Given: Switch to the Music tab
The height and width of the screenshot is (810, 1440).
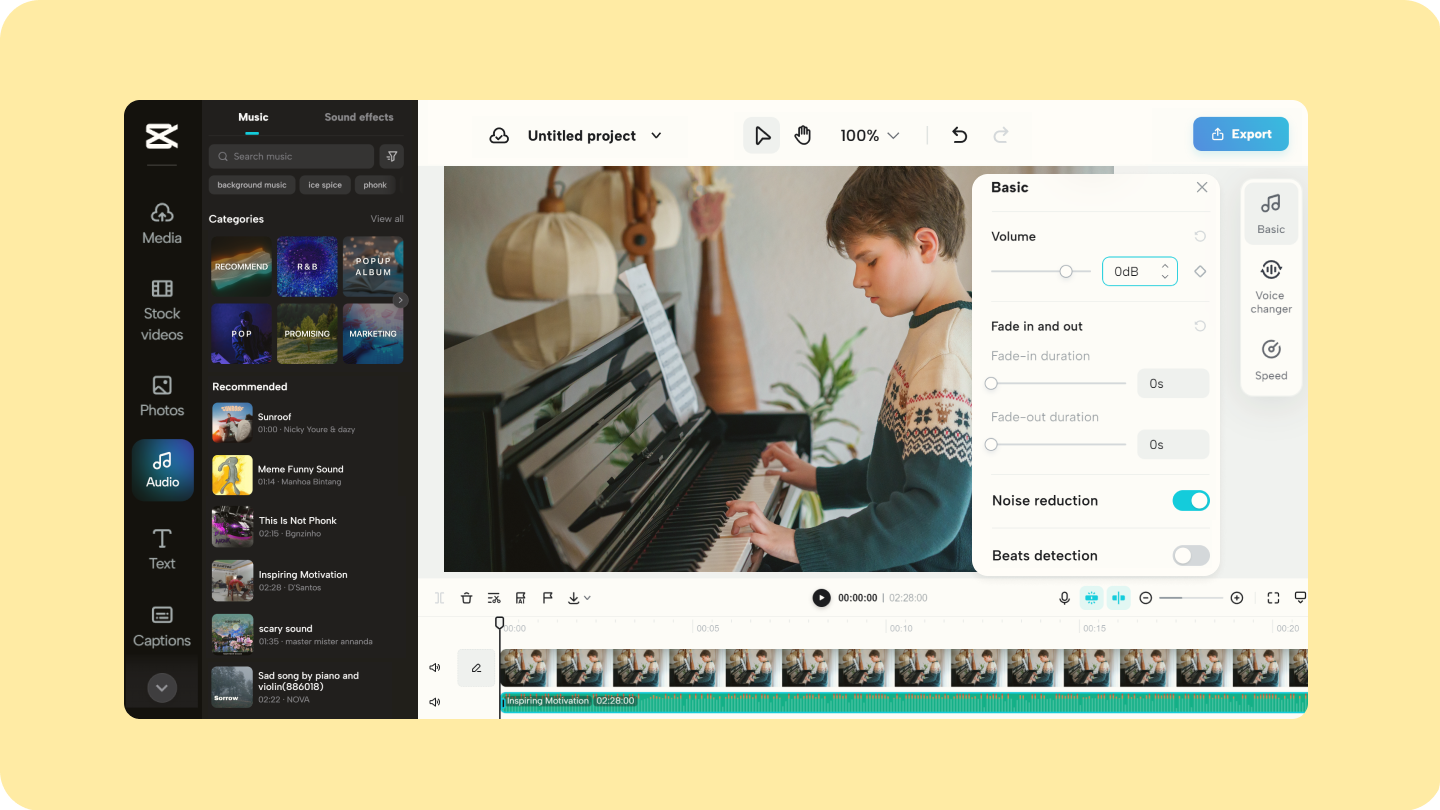Looking at the screenshot, I should tap(253, 117).
